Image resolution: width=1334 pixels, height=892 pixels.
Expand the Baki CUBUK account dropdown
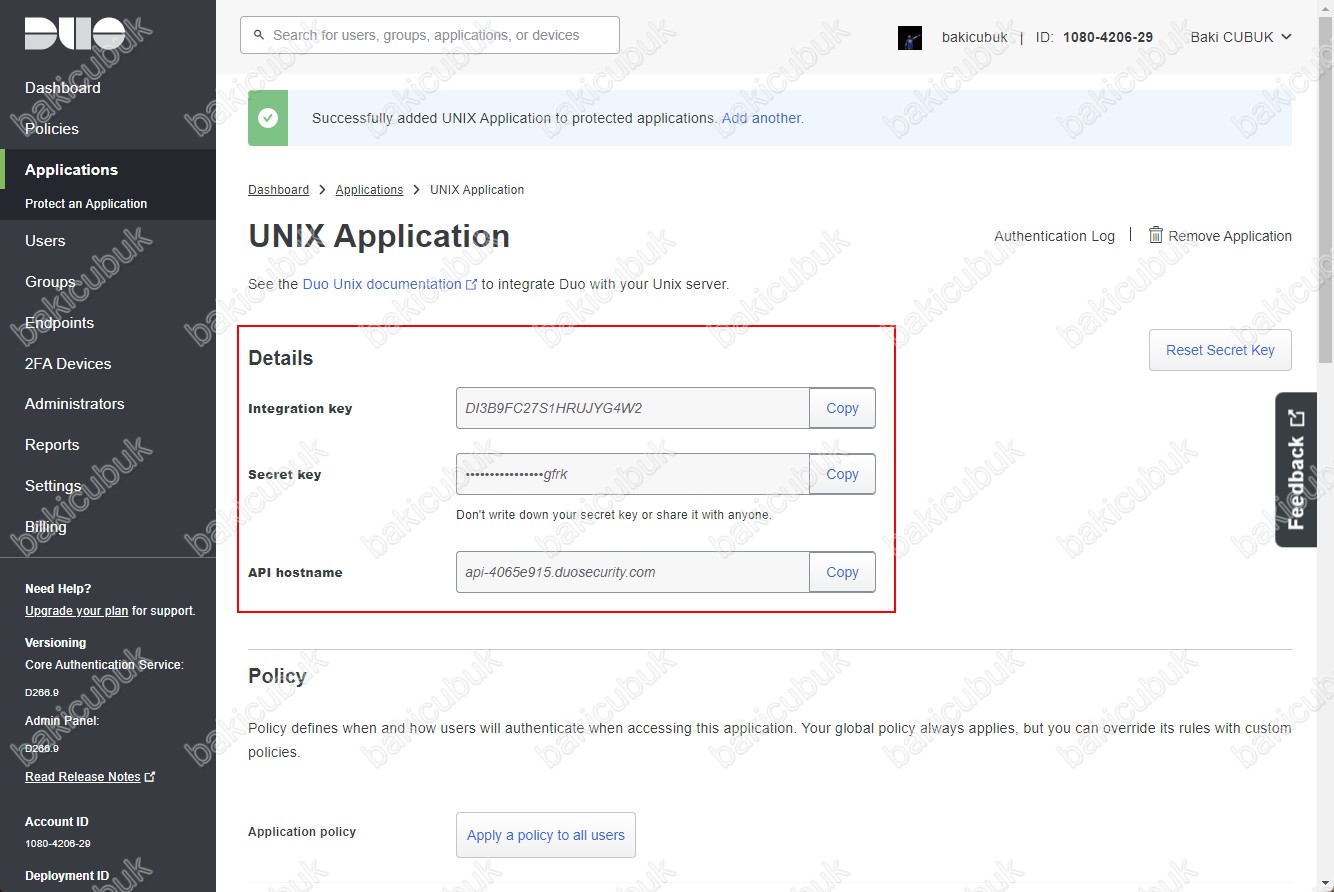(1241, 37)
